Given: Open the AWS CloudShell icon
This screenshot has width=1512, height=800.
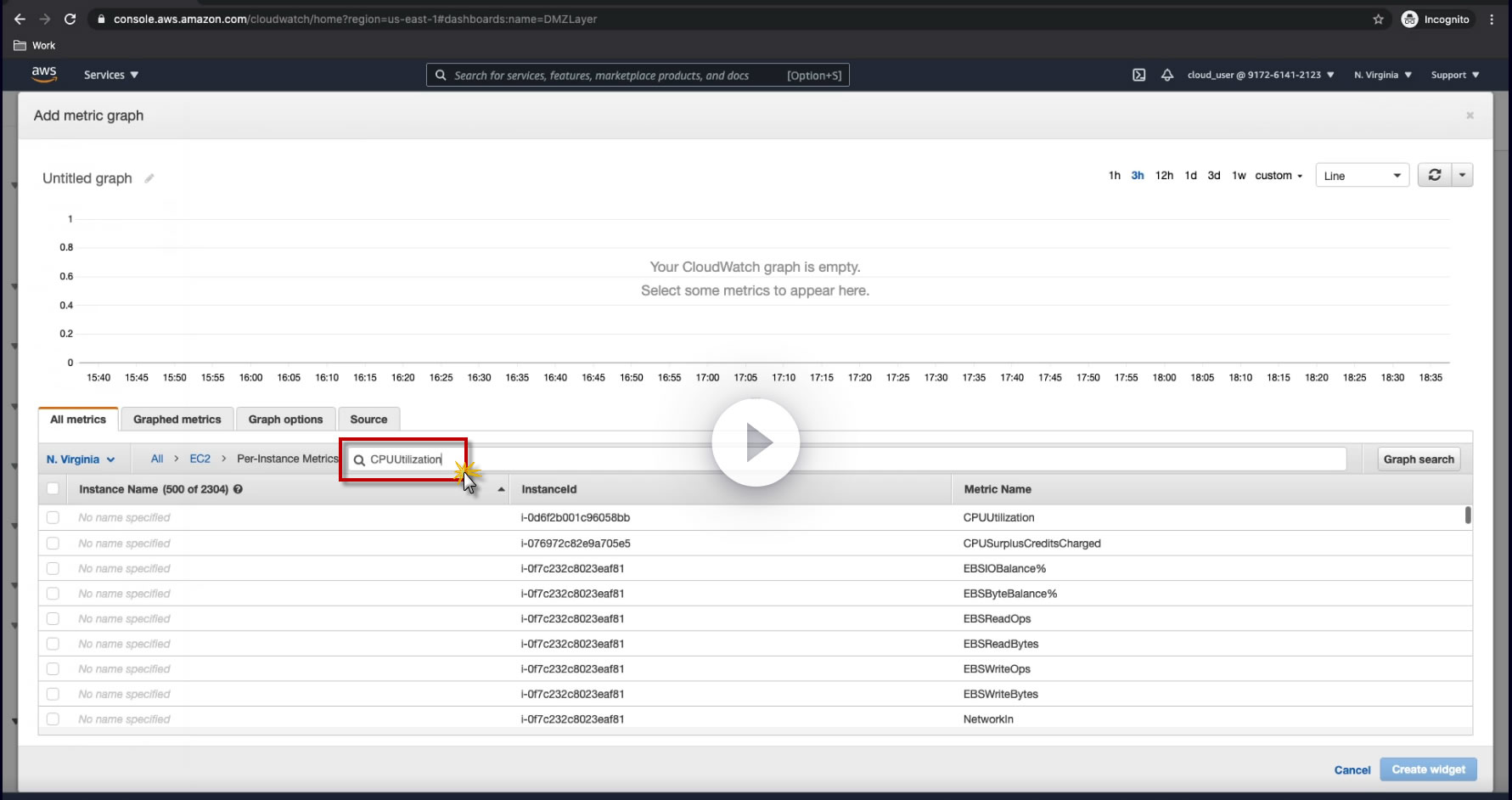Looking at the screenshot, I should coord(1139,75).
